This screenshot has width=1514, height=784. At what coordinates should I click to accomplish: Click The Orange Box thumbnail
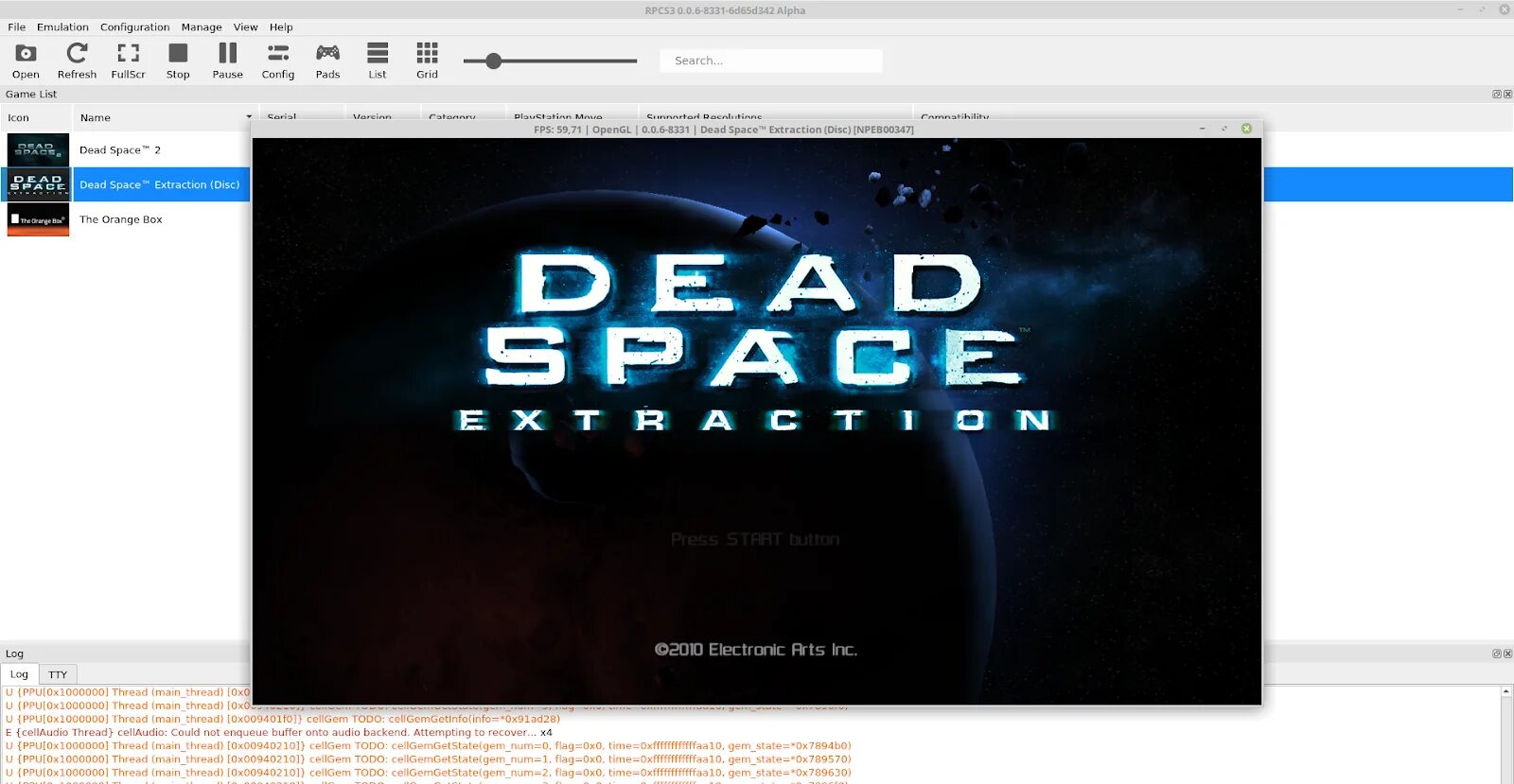click(38, 219)
